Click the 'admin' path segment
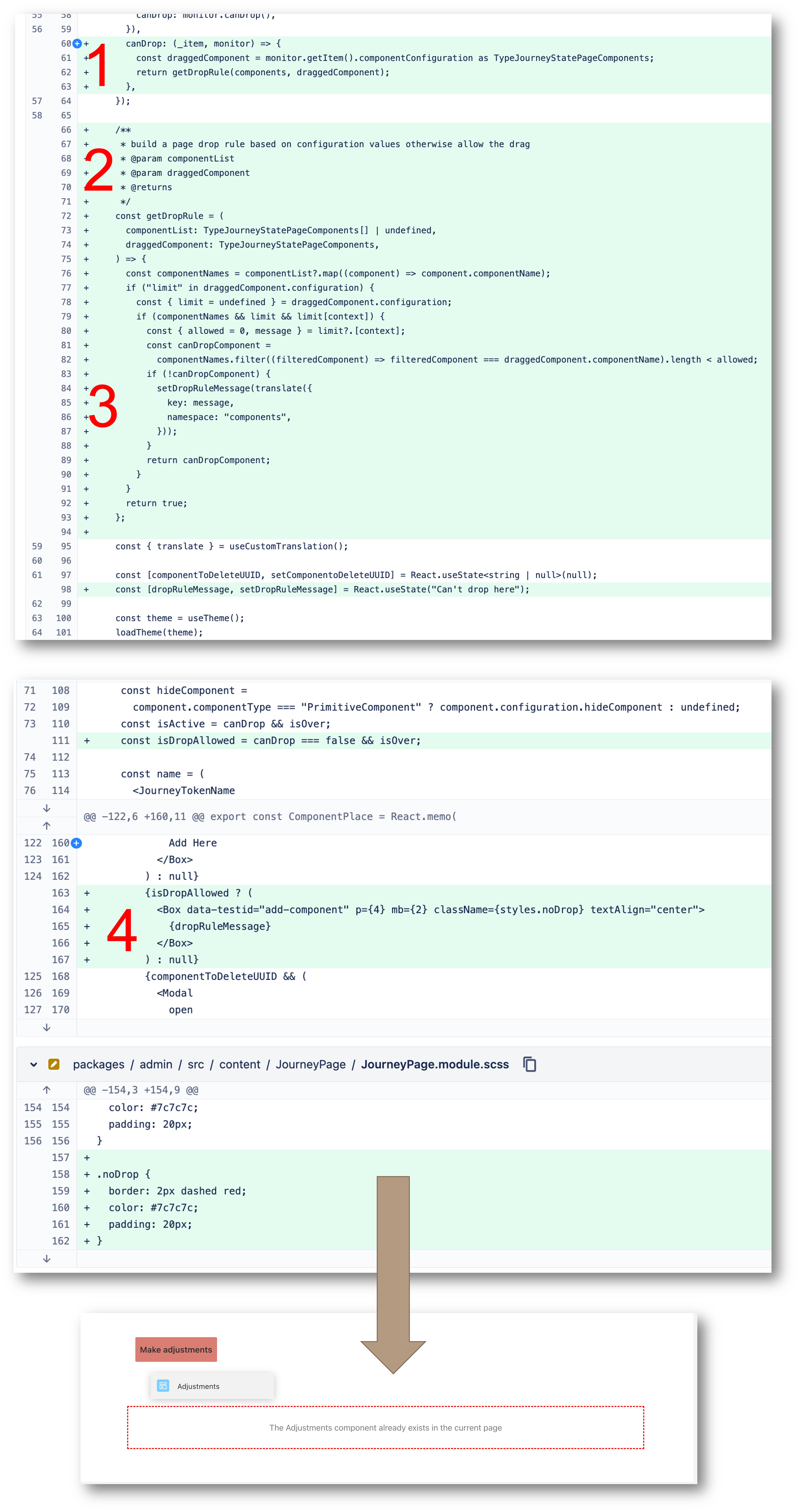Screen dimensions: 799x1512 click(156, 1064)
